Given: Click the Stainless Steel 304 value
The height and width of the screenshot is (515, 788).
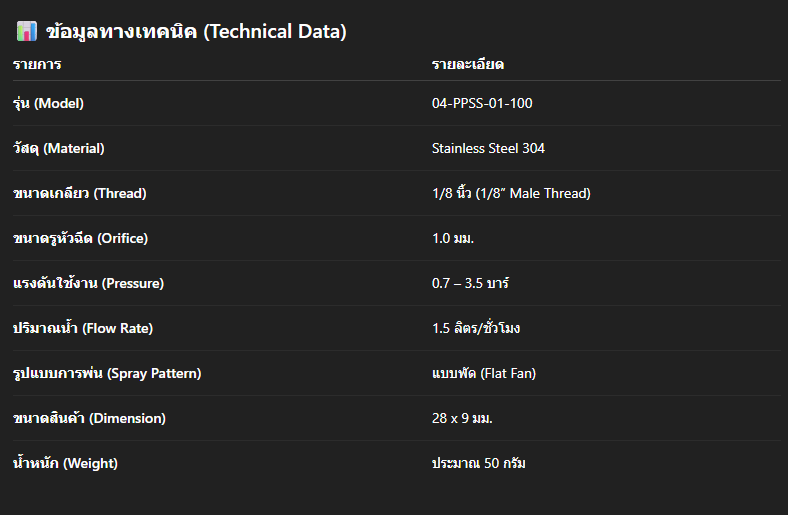Looking at the screenshot, I should 488,148.
